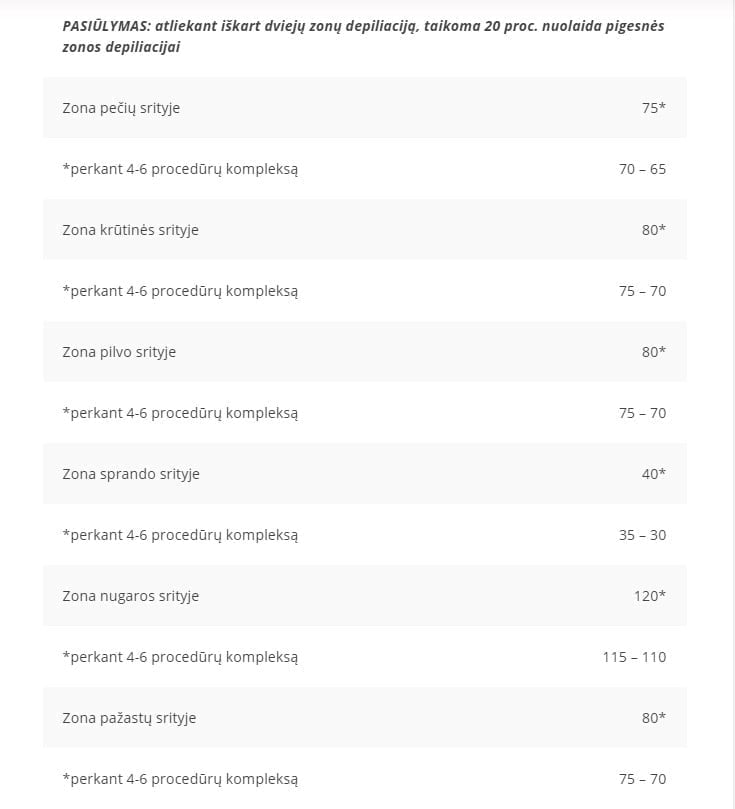
Task: Select the 'Zona pažastų srityje' row
Action: [x=365, y=718]
